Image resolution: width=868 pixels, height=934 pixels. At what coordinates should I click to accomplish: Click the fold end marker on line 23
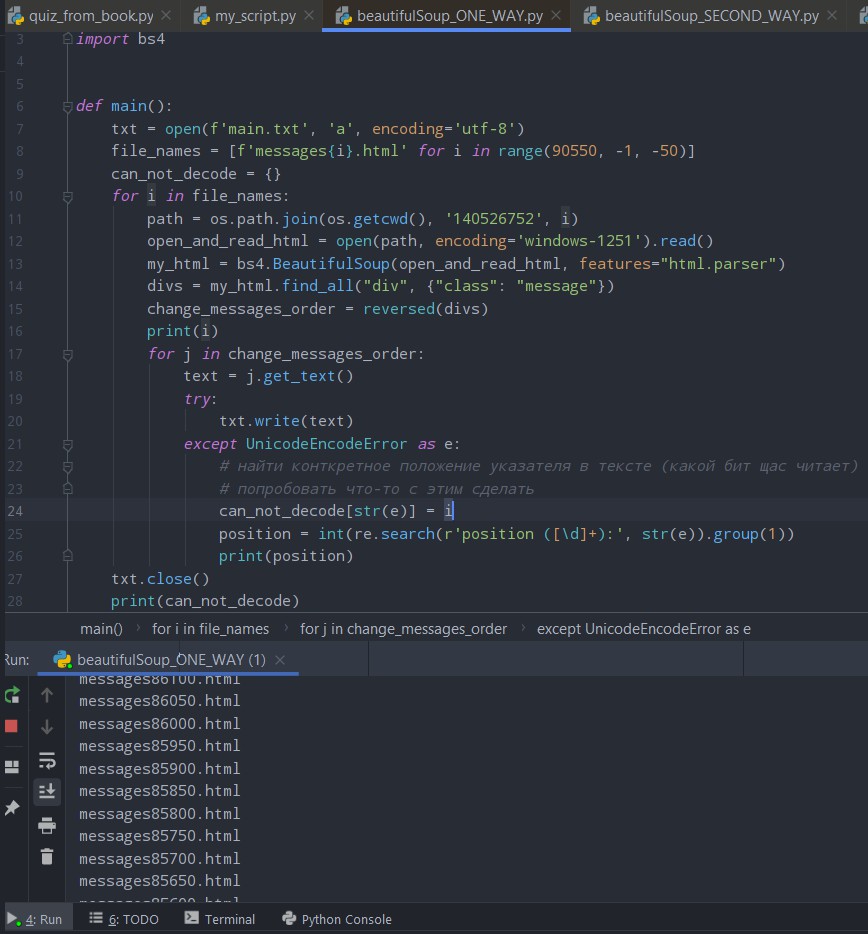tap(67, 489)
